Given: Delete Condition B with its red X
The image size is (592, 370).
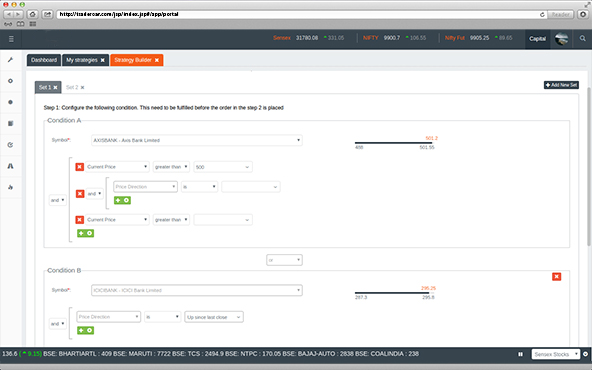Looking at the screenshot, I should click(x=556, y=277).
